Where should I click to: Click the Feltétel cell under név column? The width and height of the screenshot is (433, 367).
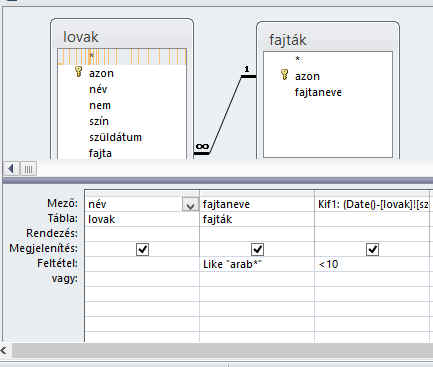142,264
